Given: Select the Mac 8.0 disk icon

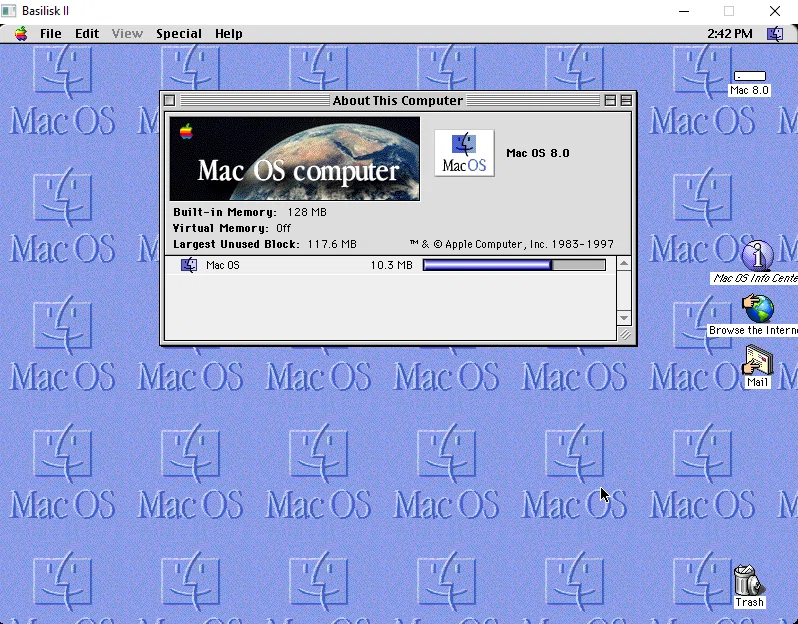Looking at the screenshot, I should point(750,76).
